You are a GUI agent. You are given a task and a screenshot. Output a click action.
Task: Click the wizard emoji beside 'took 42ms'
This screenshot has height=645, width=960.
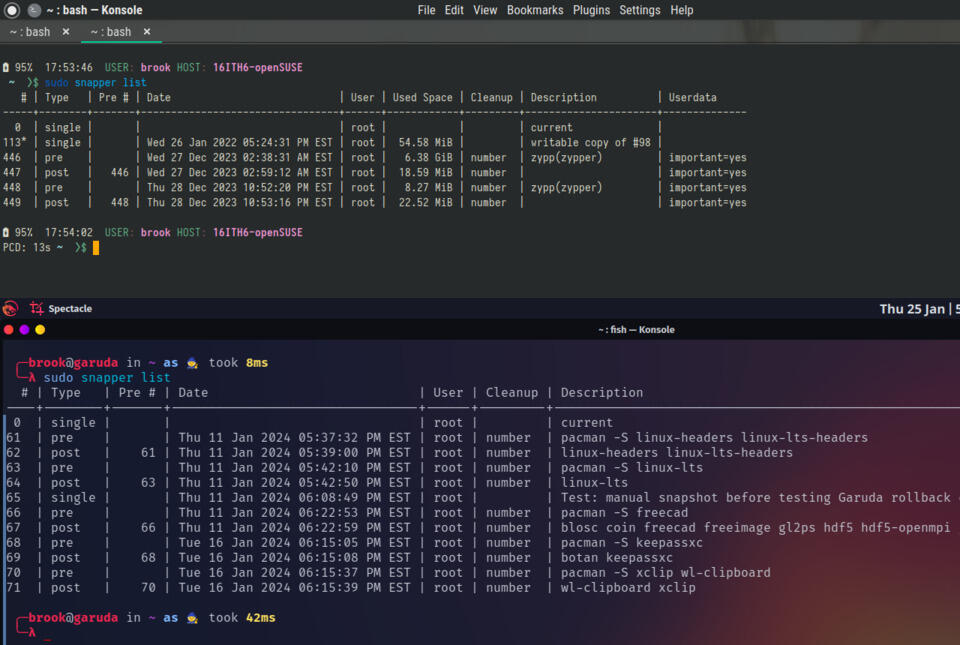click(x=192, y=618)
